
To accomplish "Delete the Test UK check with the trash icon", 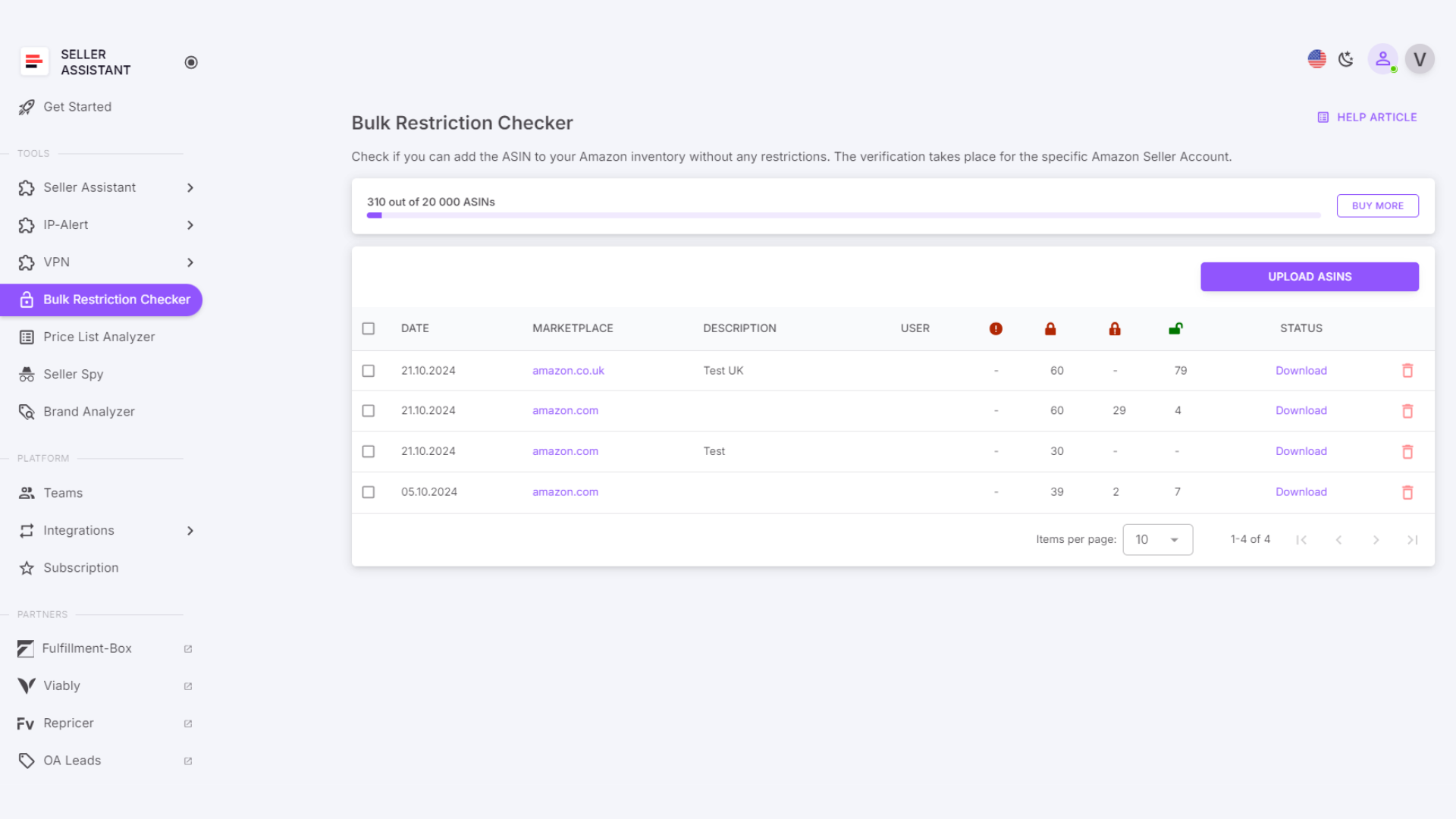I will click(x=1407, y=371).
